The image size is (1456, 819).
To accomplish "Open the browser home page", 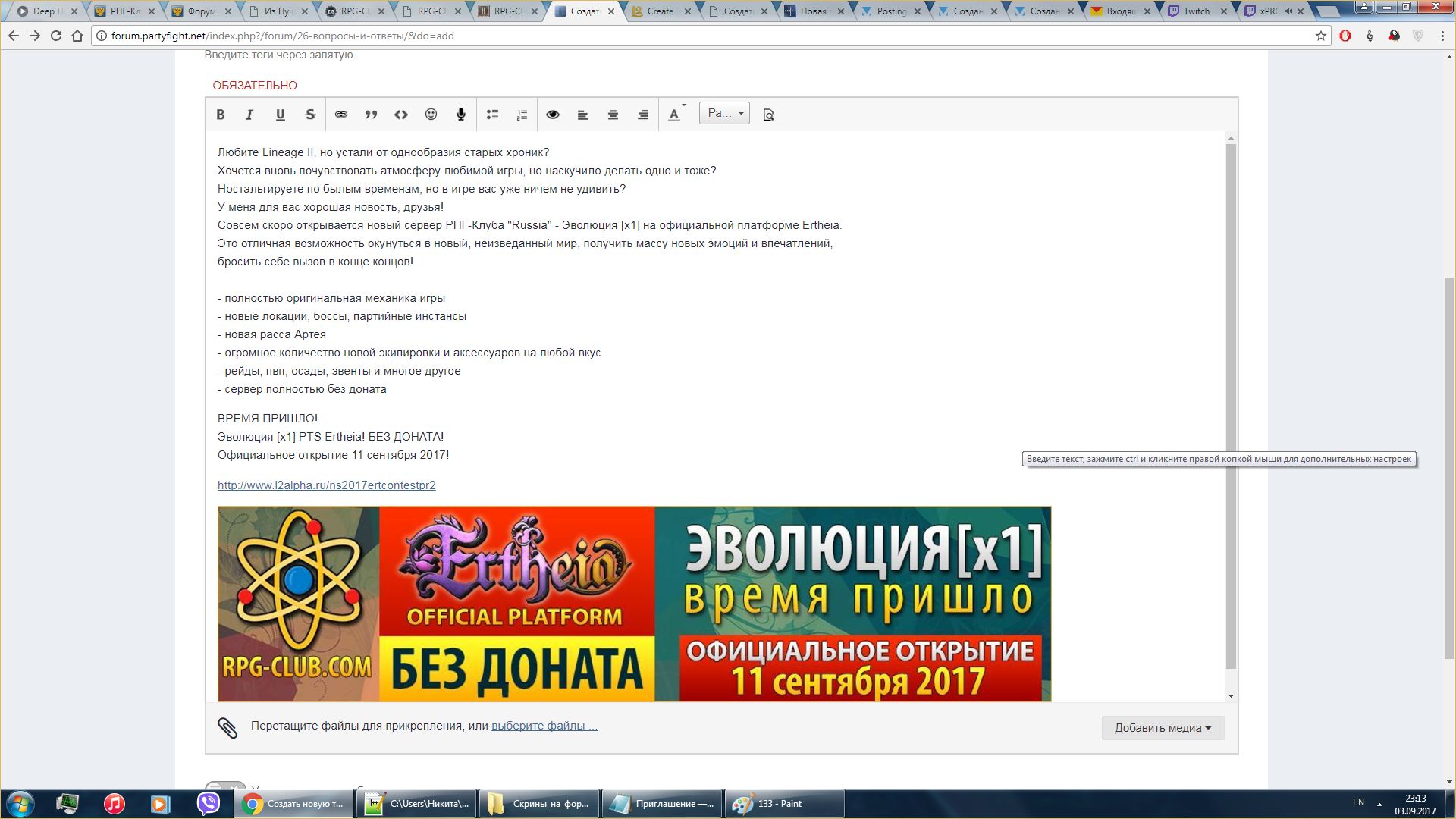I will click(77, 36).
